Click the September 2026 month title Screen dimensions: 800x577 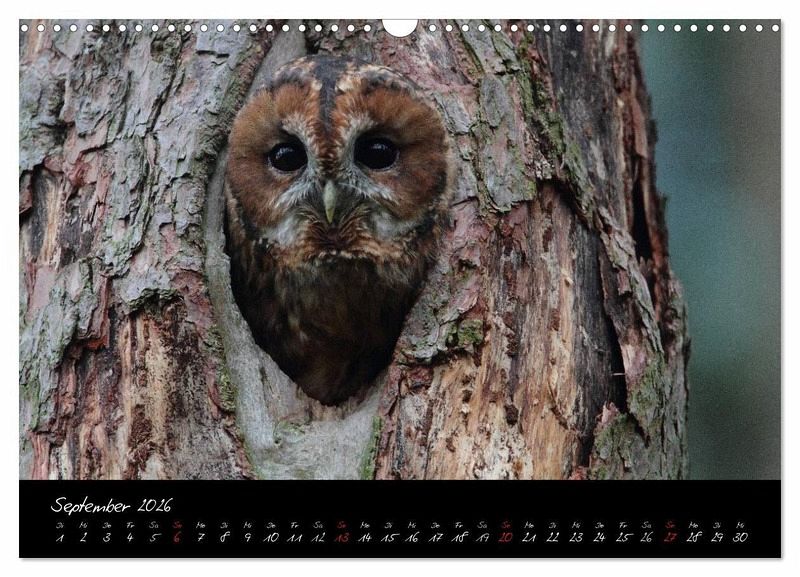click(111, 505)
